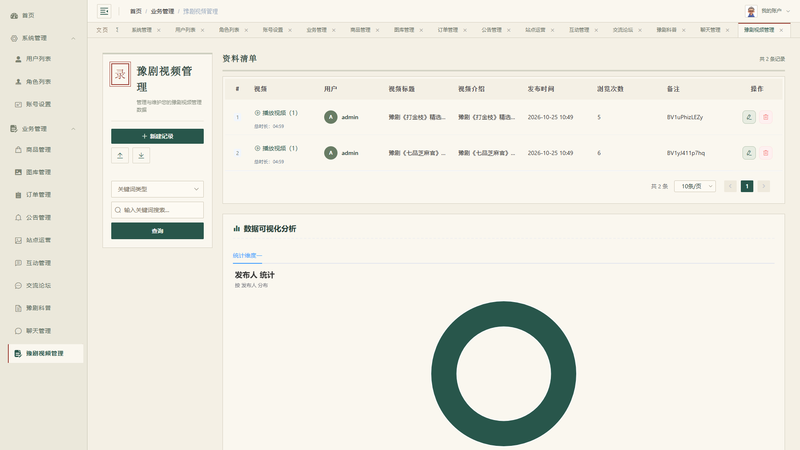Click remark cell BV1yJ411p7hq
This screenshot has width=800, height=450.
point(686,153)
